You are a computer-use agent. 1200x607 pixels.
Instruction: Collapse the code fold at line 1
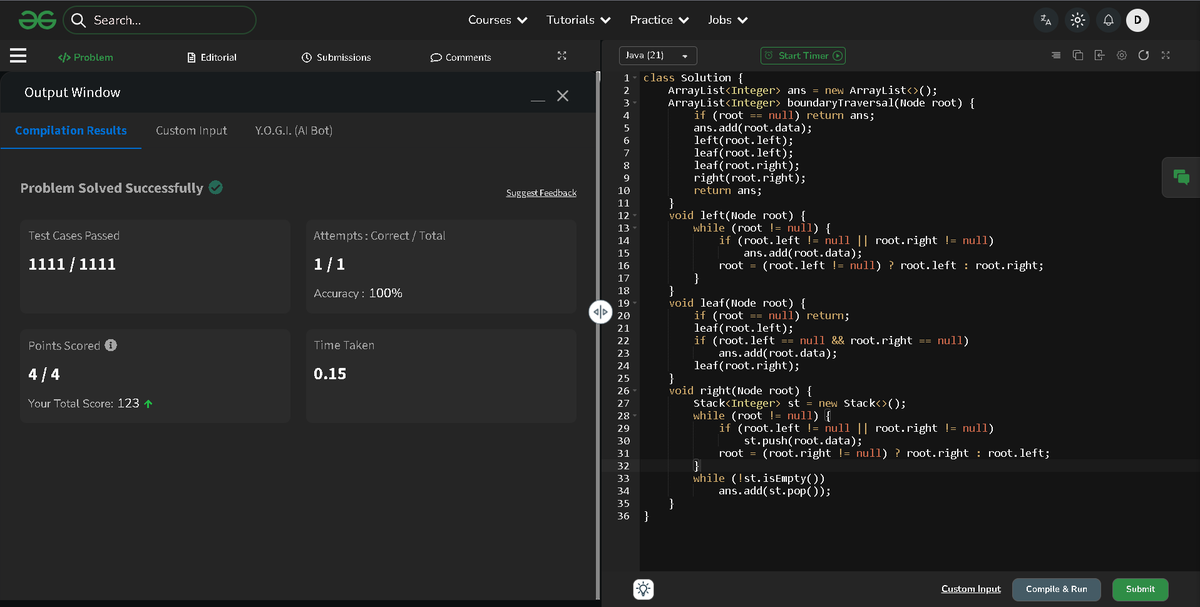coord(636,78)
